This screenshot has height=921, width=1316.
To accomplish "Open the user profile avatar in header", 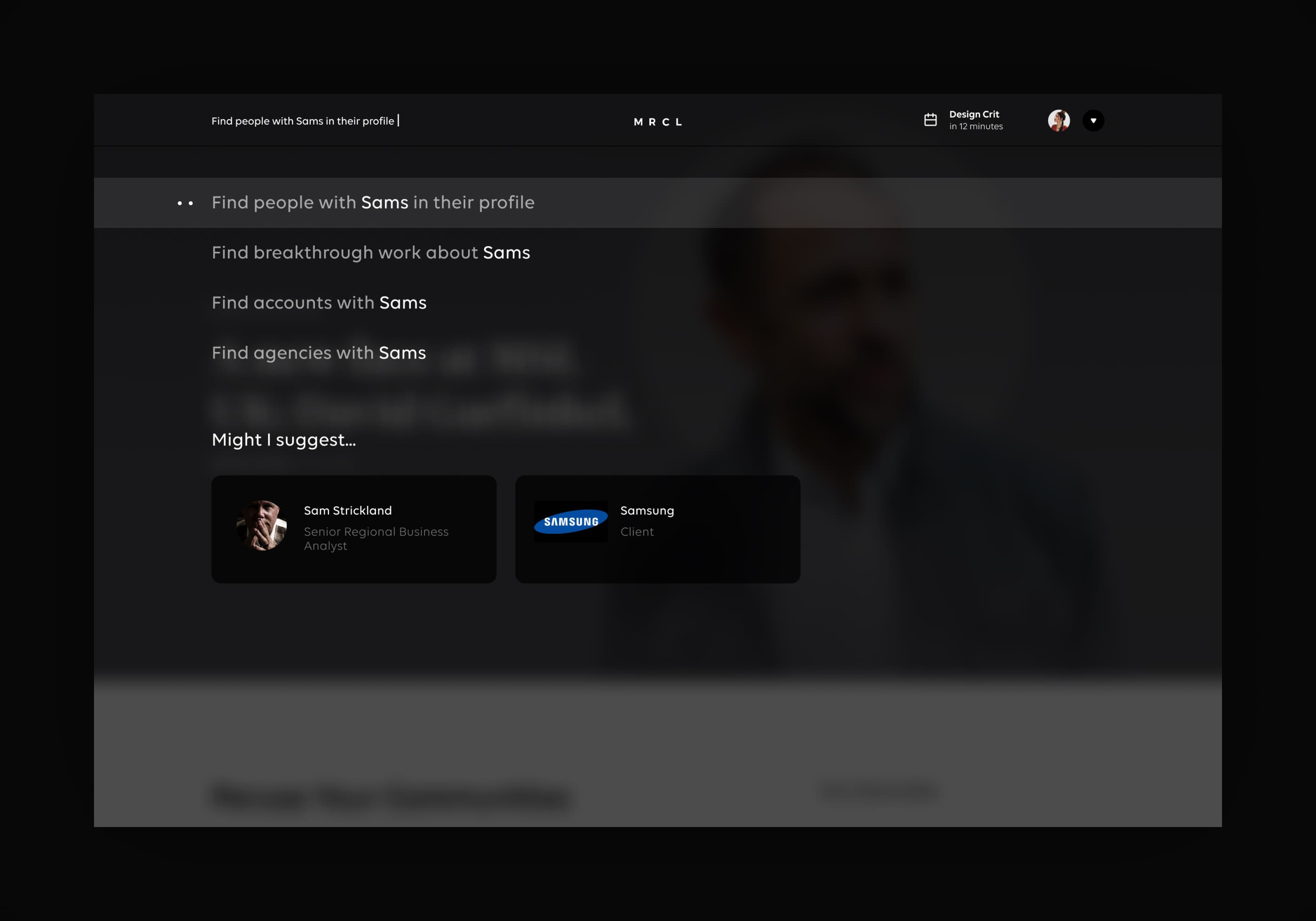I will point(1058,120).
